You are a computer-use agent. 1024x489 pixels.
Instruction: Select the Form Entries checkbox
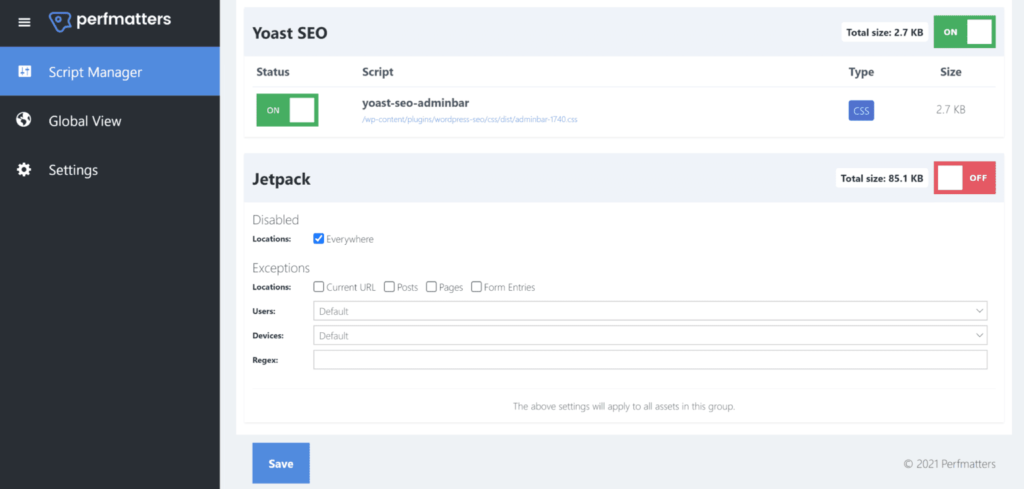coord(476,287)
